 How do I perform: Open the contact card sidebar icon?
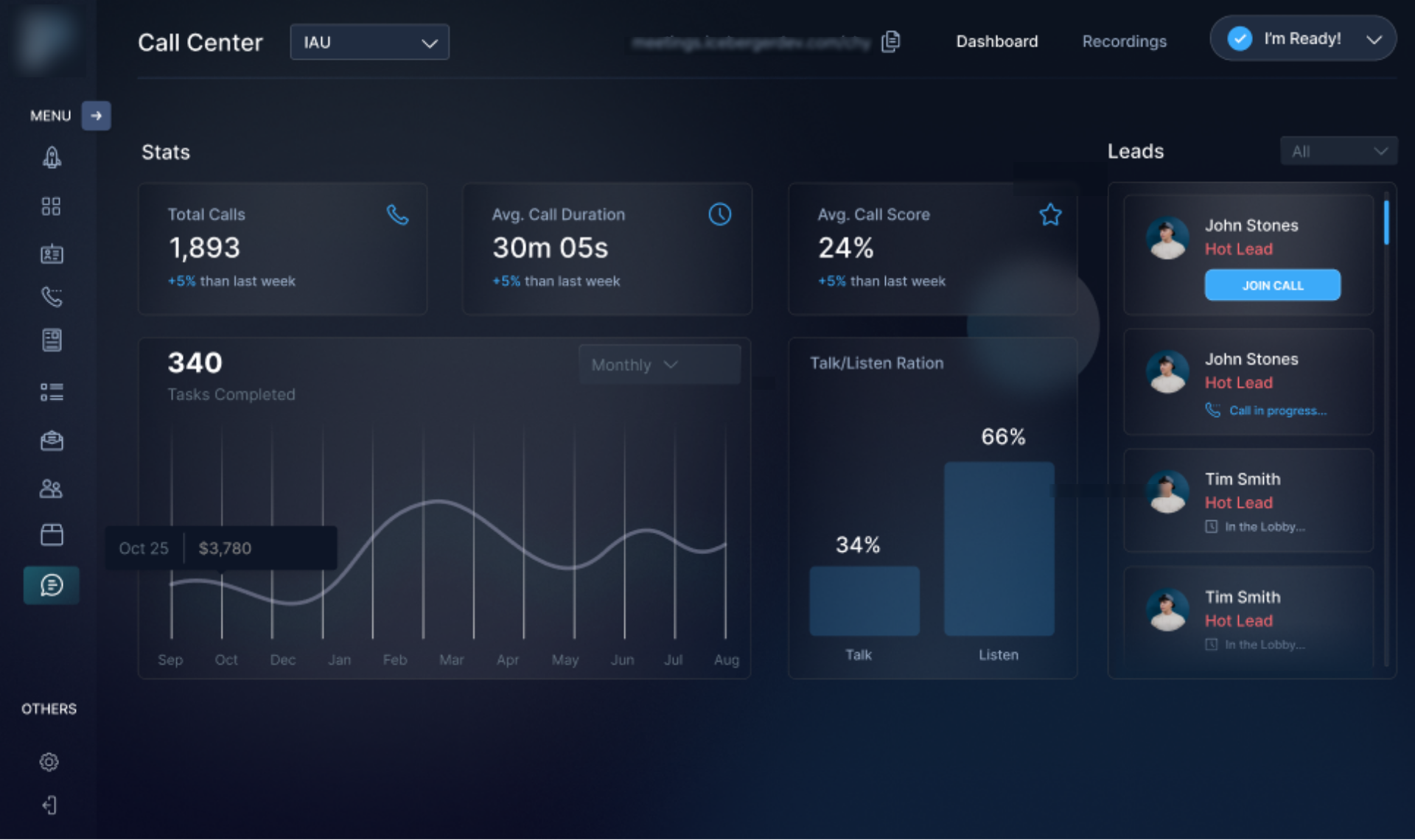[52, 254]
